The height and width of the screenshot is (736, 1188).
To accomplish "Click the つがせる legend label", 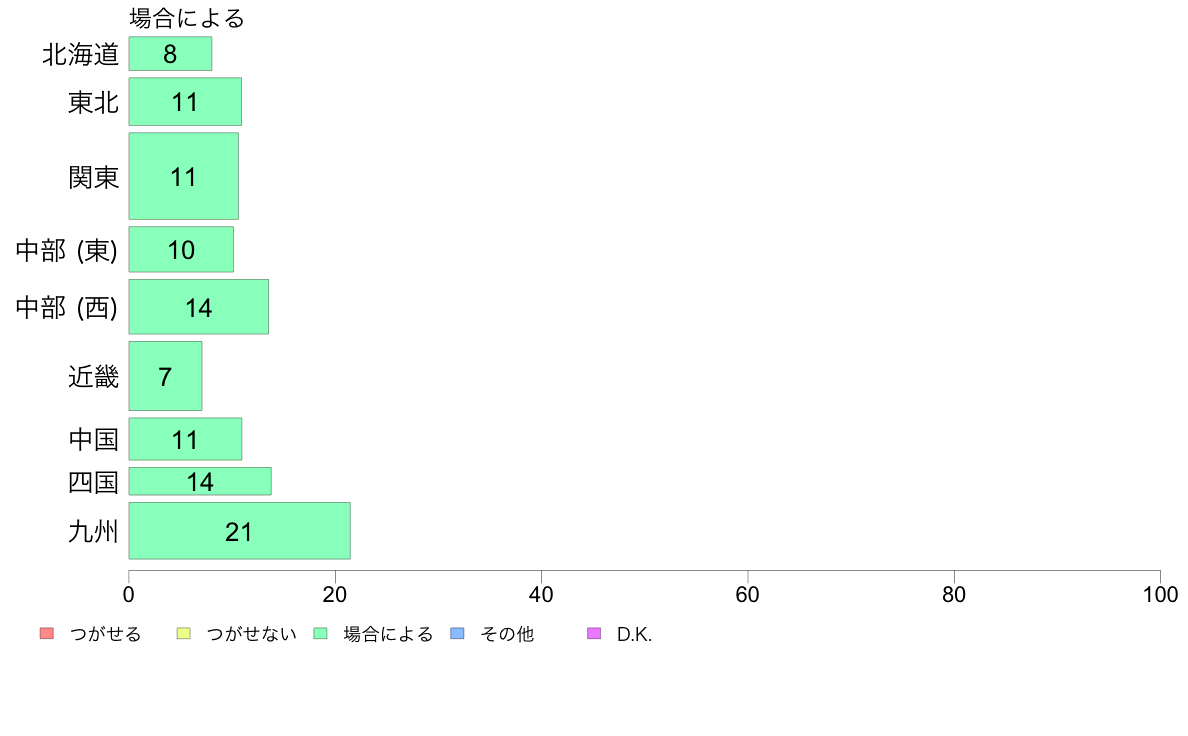I will click(105, 634).
